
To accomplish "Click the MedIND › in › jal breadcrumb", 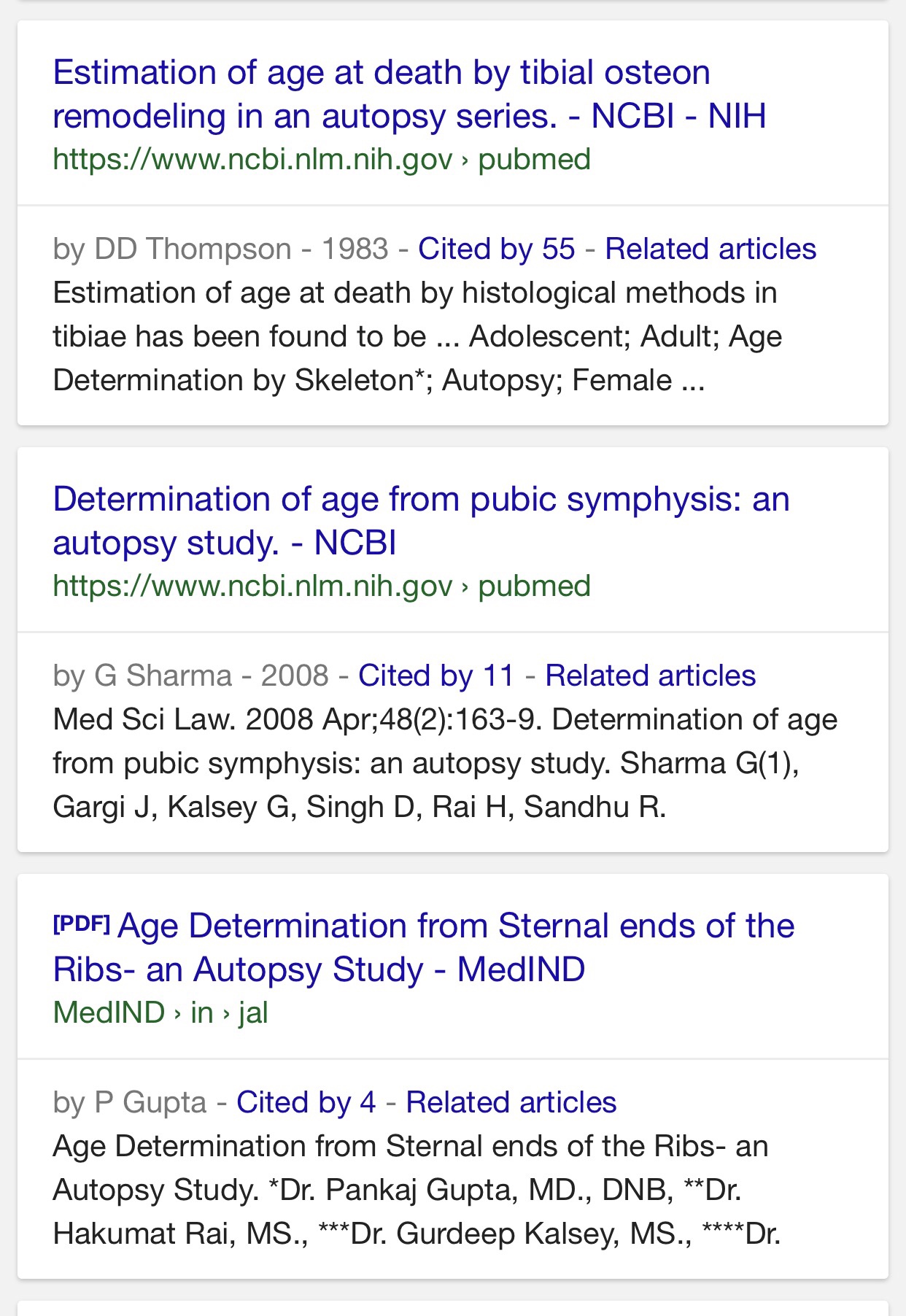I will [x=160, y=1013].
